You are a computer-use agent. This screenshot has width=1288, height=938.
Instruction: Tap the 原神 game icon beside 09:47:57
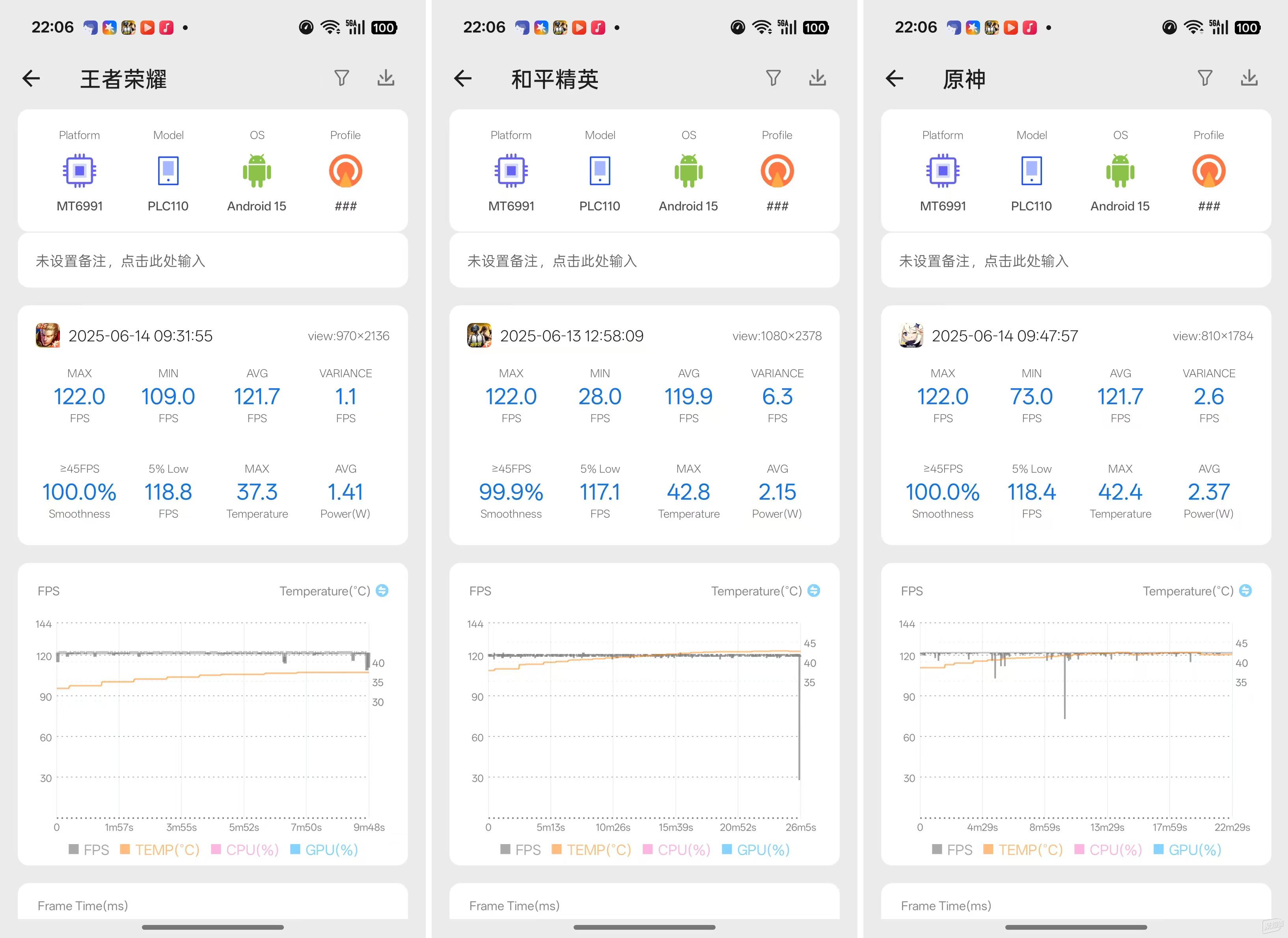(x=911, y=335)
